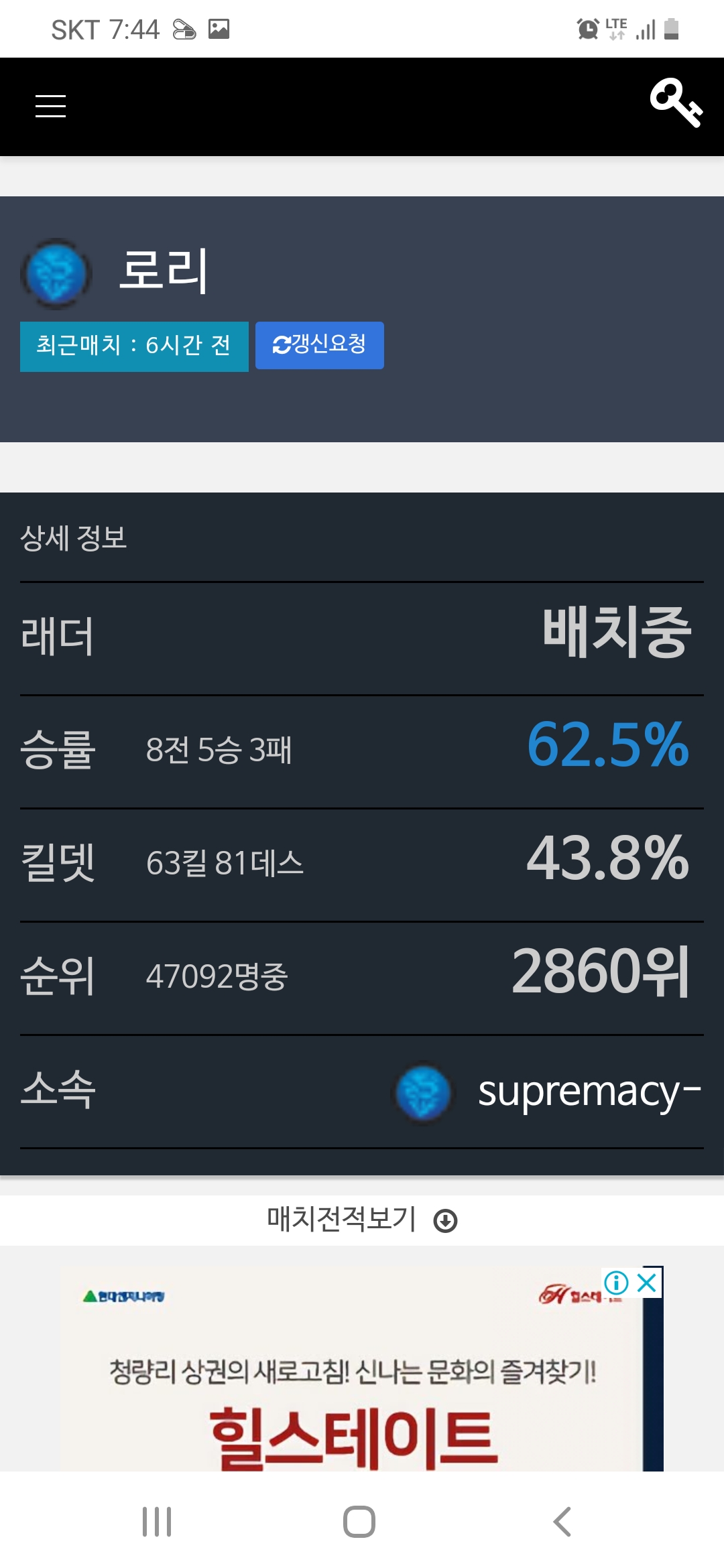The width and height of the screenshot is (724, 1568).
Task: Tap the supremacy- clan emblem icon
Action: tap(422, 1092)
